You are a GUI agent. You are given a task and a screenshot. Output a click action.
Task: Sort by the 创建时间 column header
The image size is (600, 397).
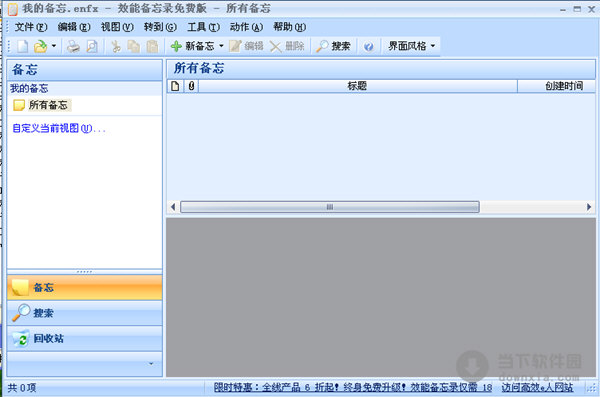click(557, 86)
